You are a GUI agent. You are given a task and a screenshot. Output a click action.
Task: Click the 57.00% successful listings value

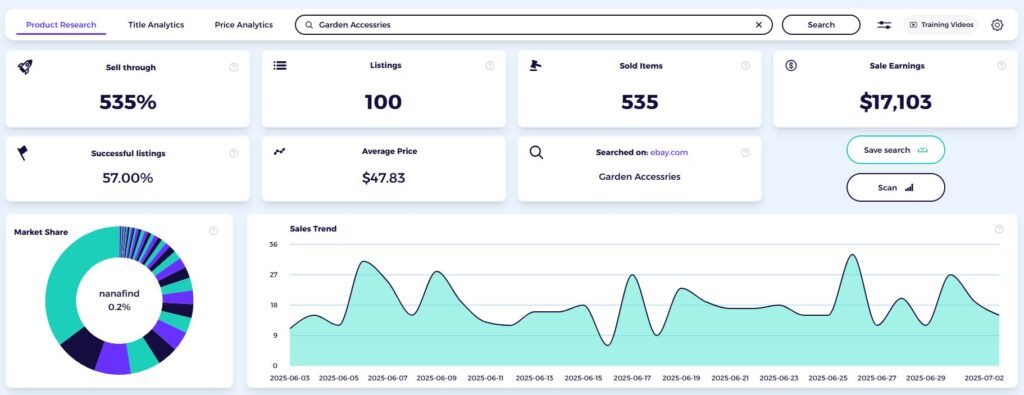128,178
